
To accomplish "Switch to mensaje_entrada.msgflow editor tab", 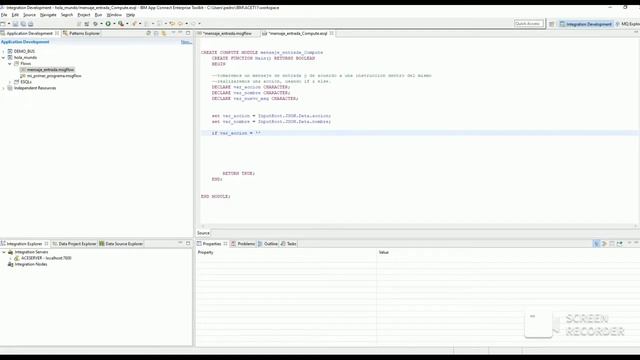I will click(227, 33).
